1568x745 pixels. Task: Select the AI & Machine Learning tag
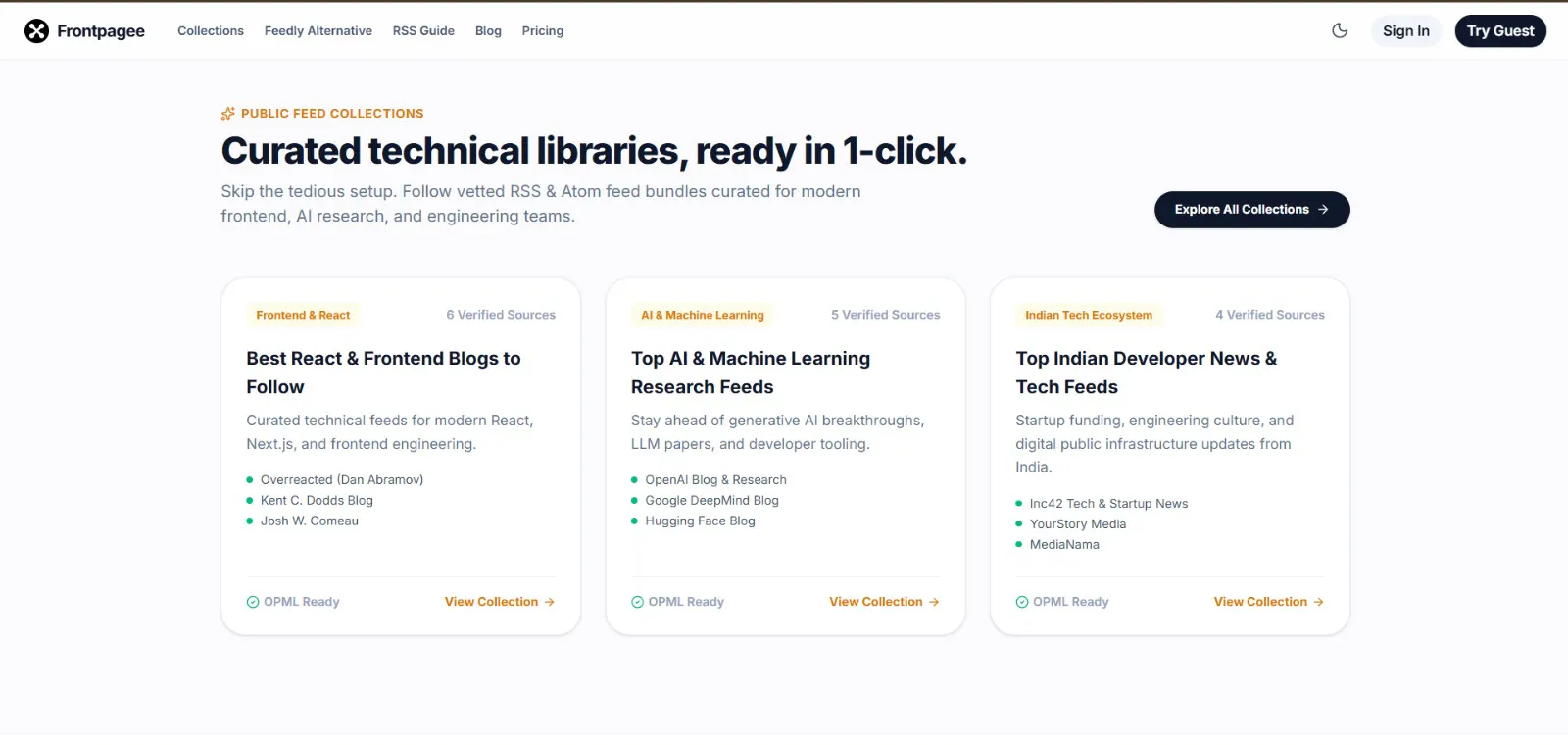pos(703,315)
